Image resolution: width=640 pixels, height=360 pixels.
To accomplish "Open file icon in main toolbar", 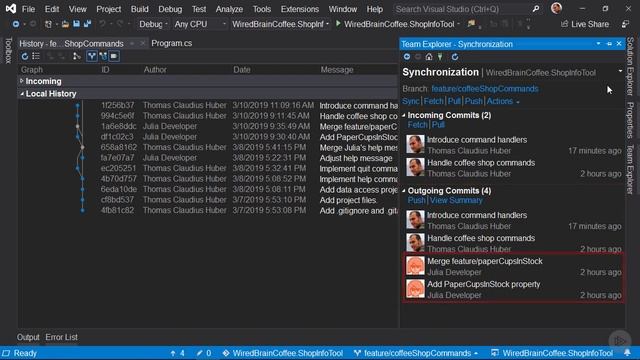I will click(x=65, y=24).
